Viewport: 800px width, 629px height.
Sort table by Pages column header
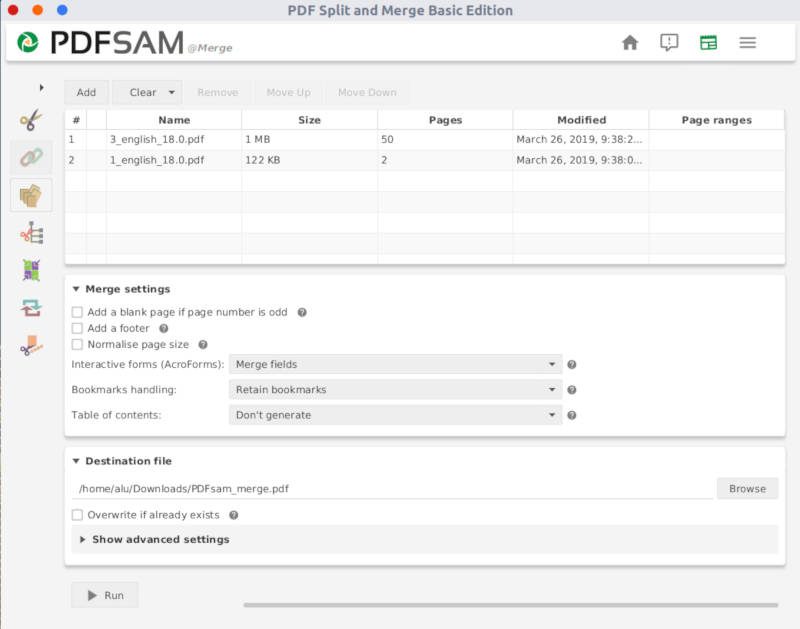[x=445, y=120]
